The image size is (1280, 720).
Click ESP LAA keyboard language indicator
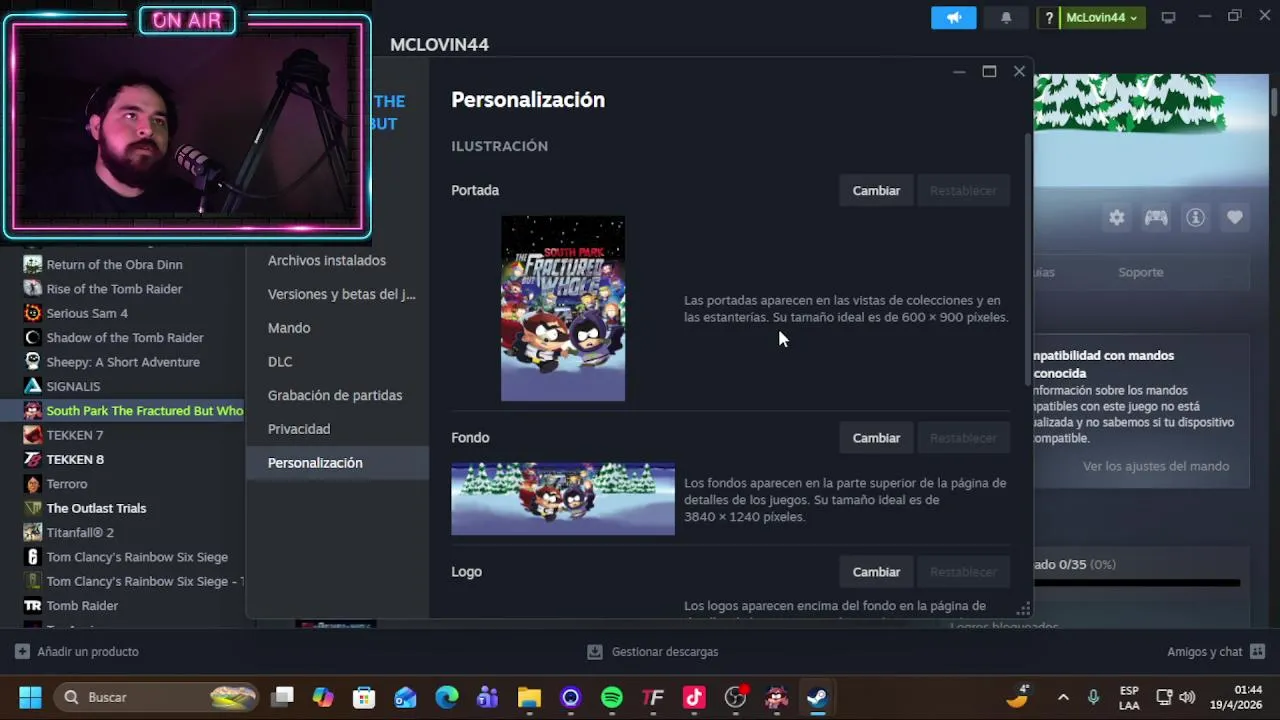(1129, 697)
